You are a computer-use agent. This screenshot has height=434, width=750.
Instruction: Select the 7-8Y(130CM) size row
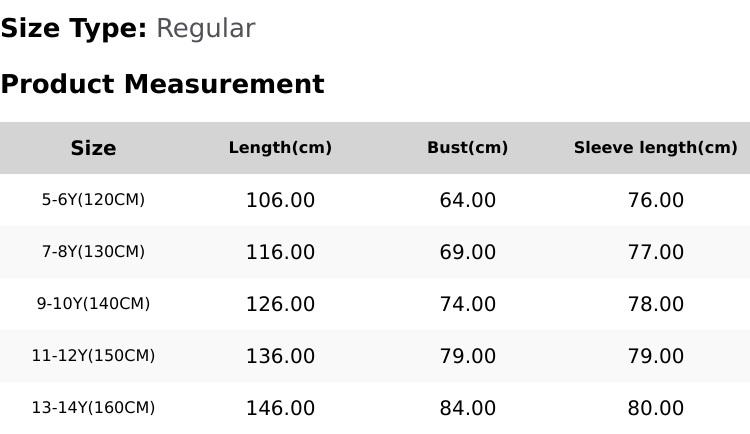coord(93,252)
